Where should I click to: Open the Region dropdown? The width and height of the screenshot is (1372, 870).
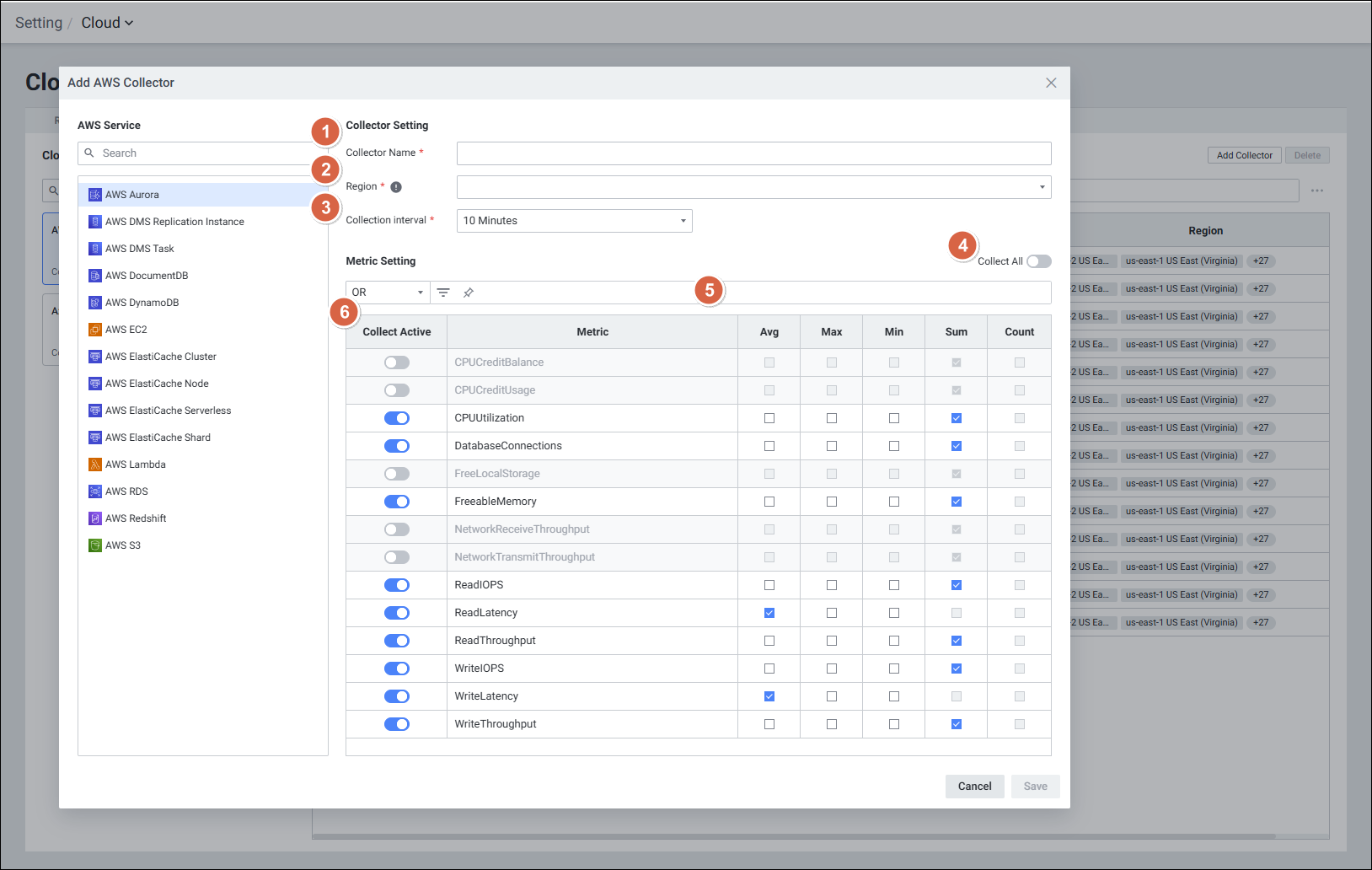[x=753, y=187]
